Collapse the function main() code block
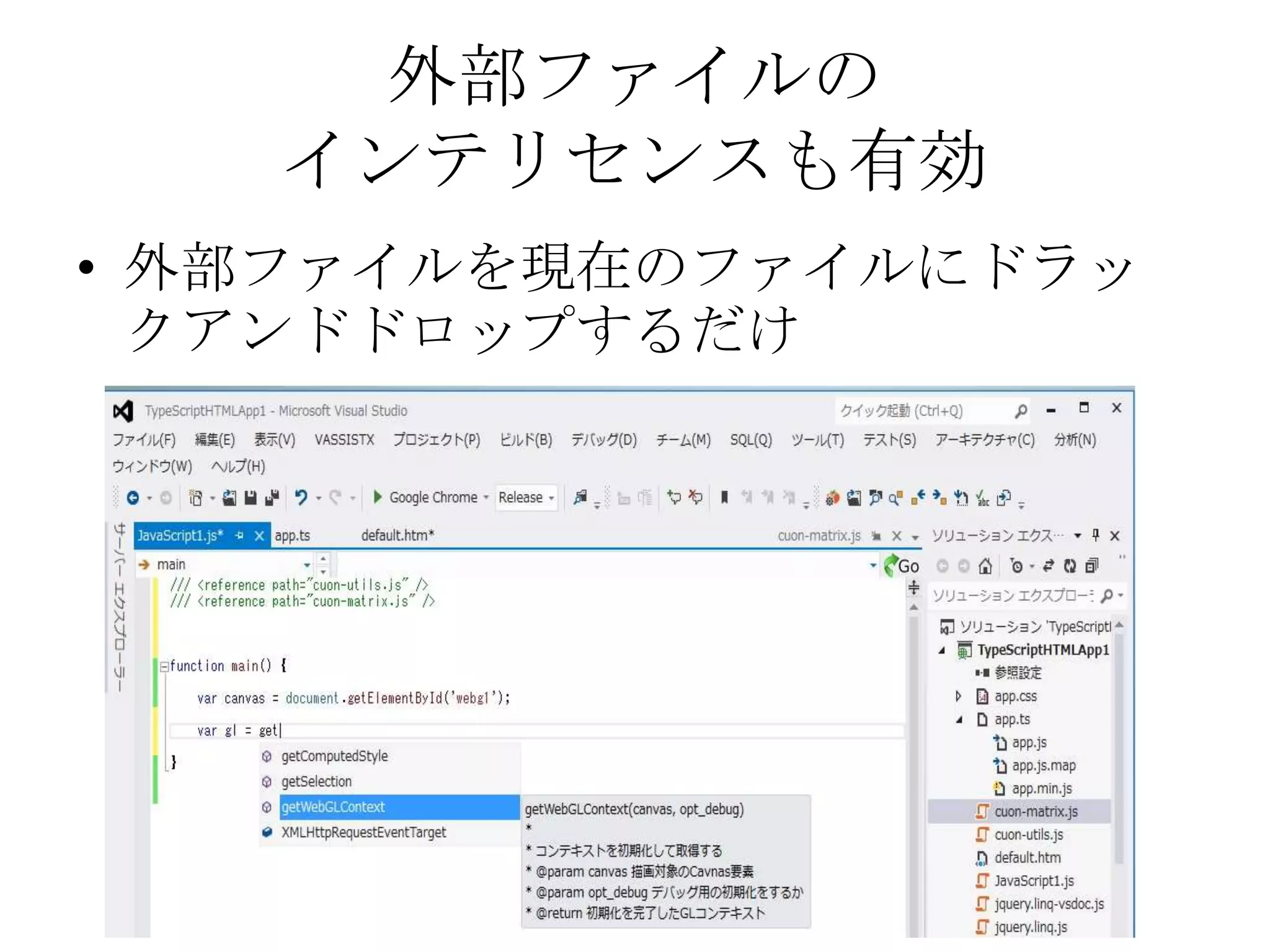 [x=164, y=666]
